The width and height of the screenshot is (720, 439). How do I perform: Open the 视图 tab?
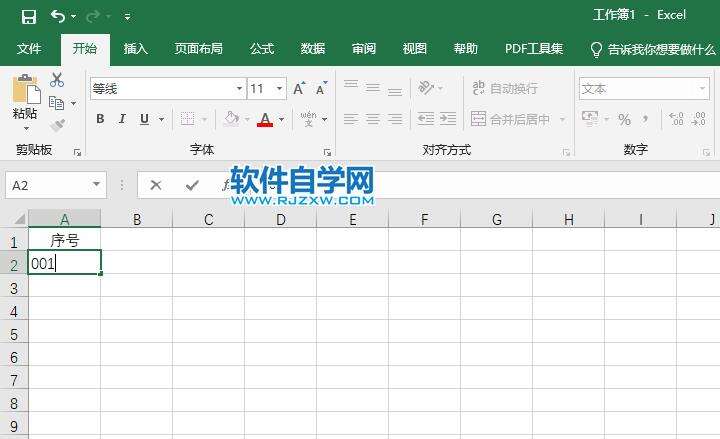[415, 49]
